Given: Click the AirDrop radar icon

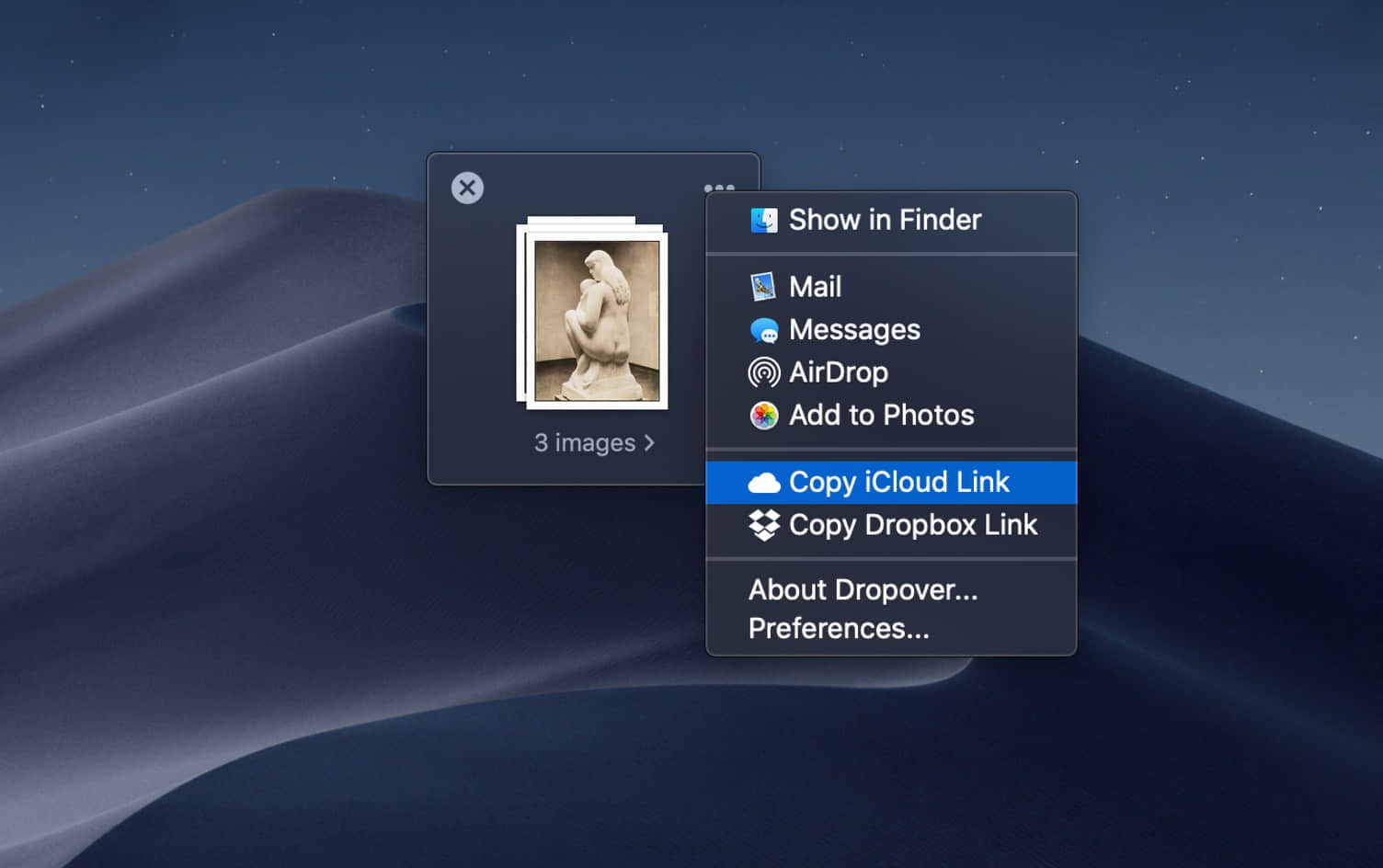Looking at the screenshot, I should [x=764, y=372].
